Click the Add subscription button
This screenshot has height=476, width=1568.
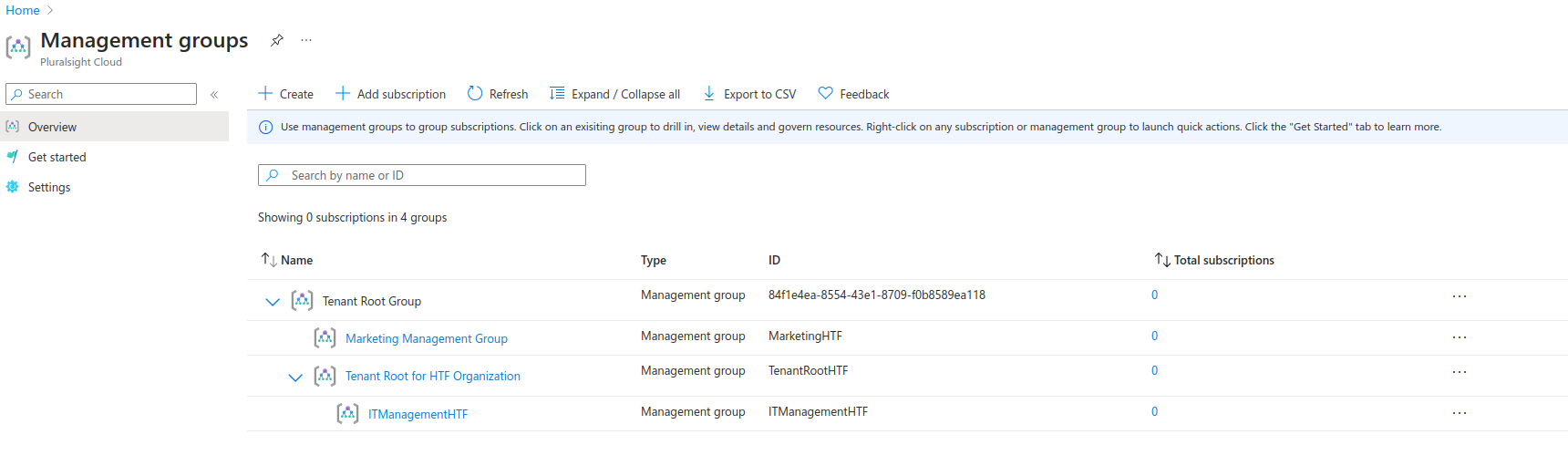[391, 94]
